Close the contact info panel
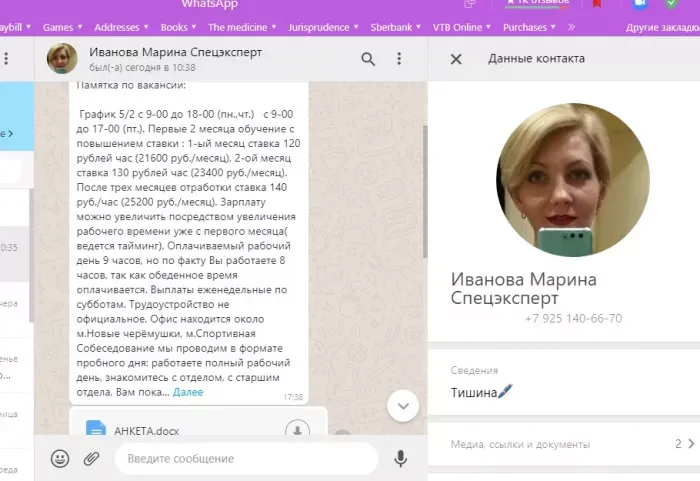This screenshot has width=700, height=481. click(456, 59)
